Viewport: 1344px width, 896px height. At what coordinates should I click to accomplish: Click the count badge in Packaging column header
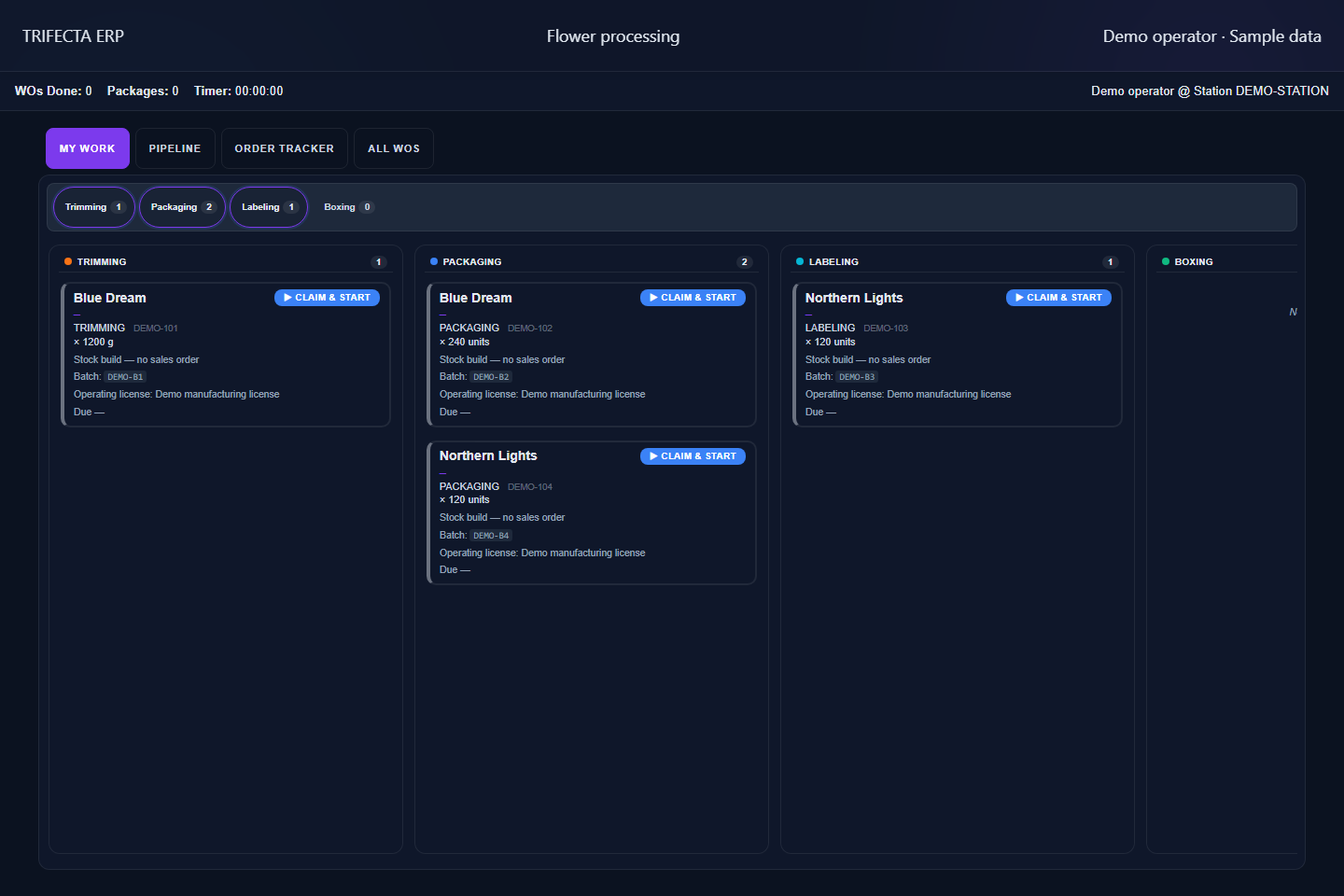click(x=744, y=262)
